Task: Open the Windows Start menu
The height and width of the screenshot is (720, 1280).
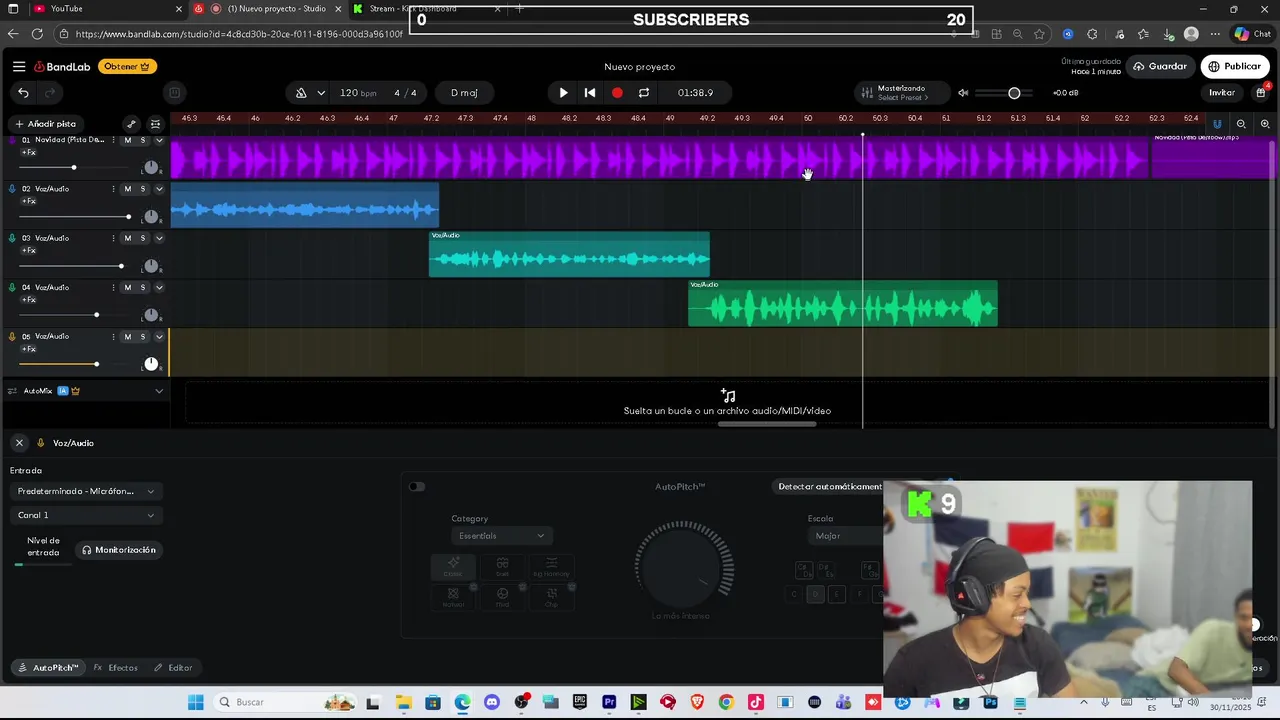Action: (x=195, y=702)
